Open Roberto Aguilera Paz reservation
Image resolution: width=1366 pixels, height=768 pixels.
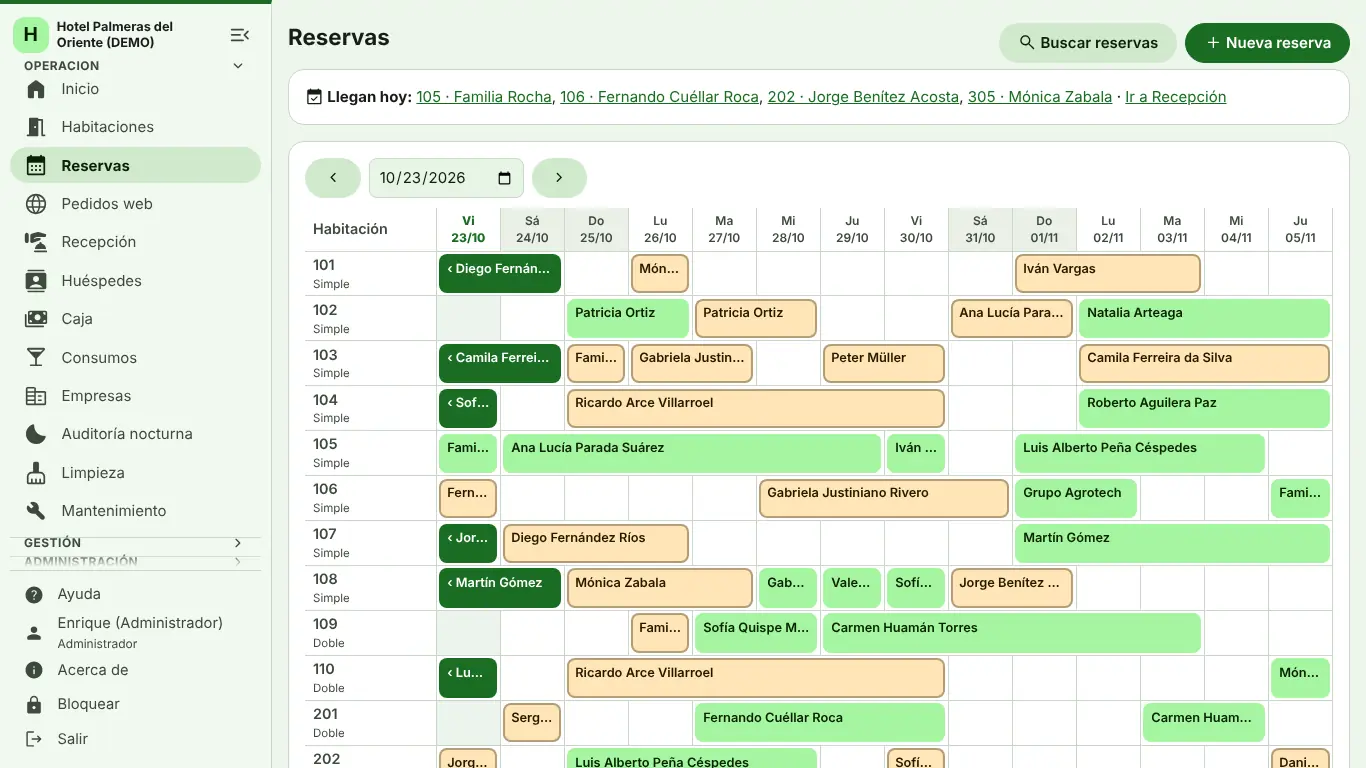point(1204,408)
